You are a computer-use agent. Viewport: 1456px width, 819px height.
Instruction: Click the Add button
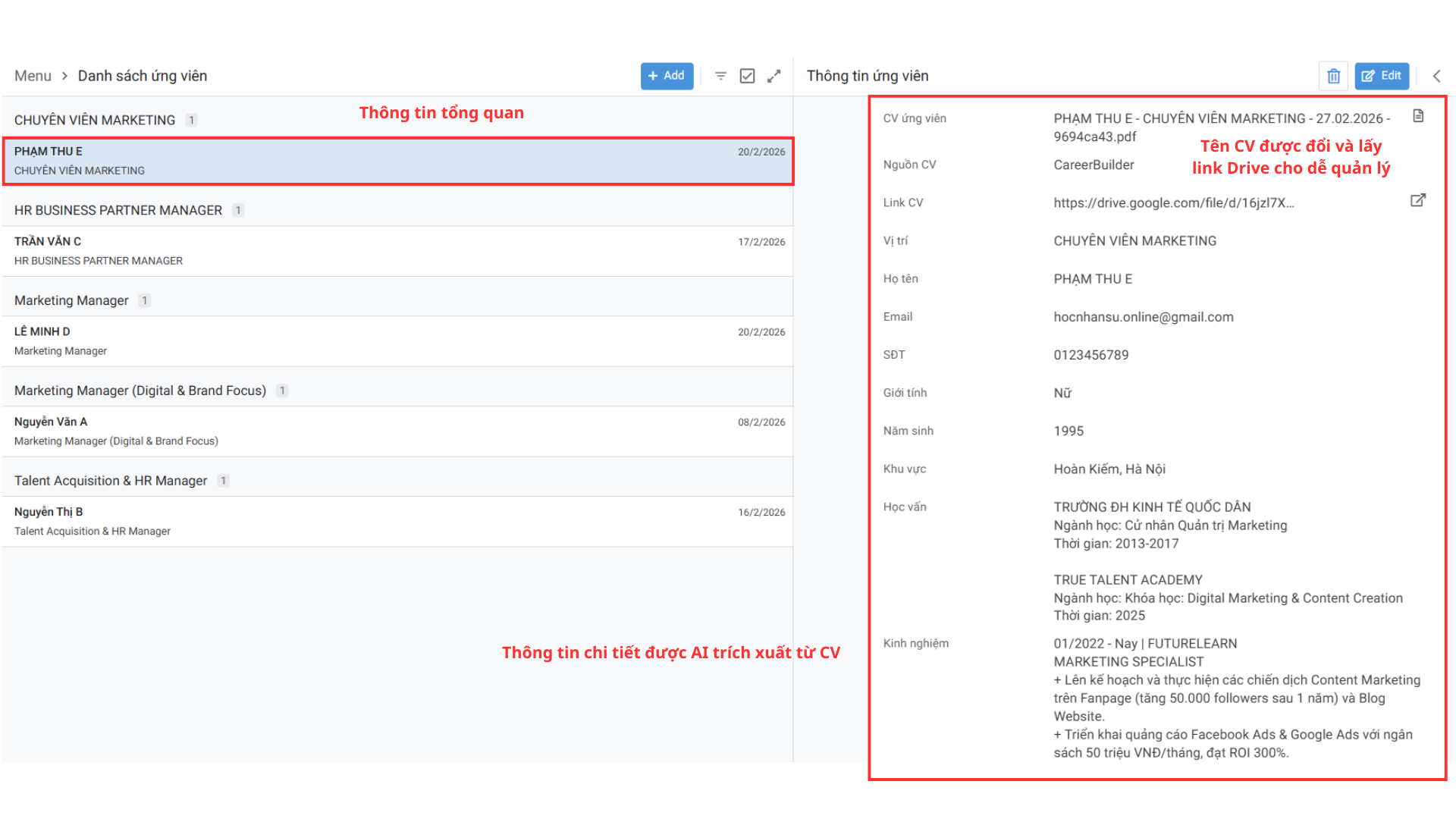click(667, 76)
